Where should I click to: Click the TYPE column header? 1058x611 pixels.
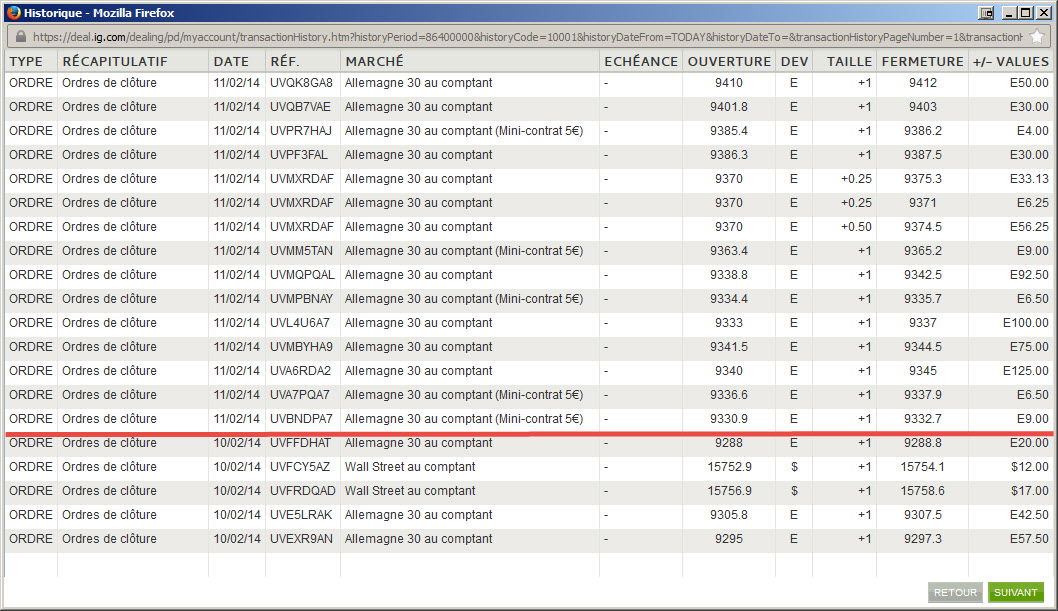(26, 61)
